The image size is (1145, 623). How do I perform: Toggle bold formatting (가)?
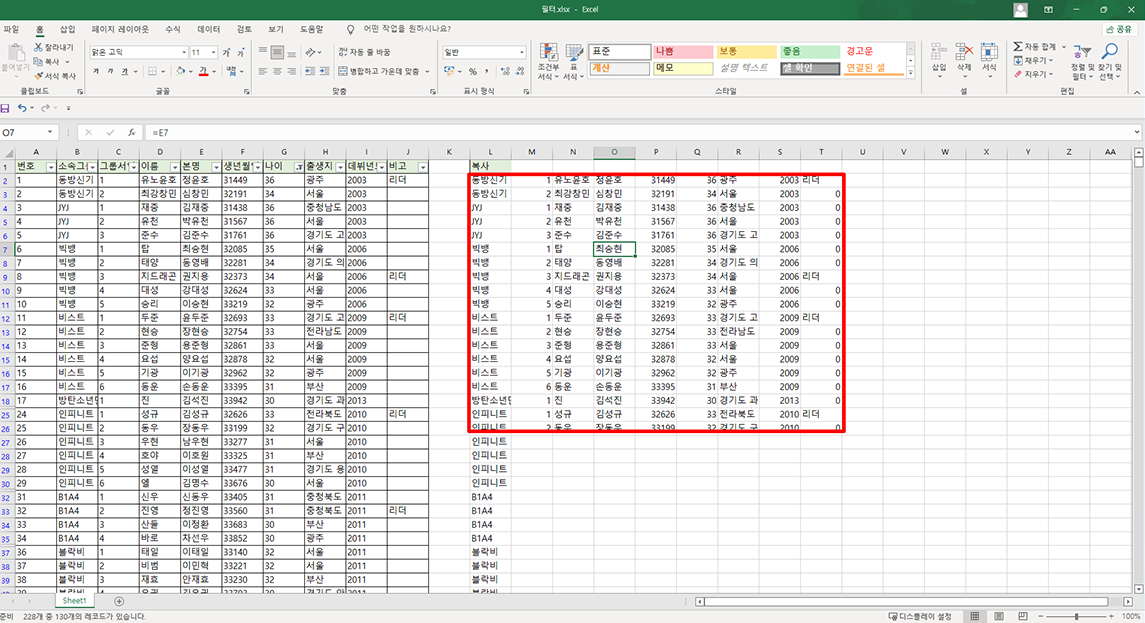(96, 71)
